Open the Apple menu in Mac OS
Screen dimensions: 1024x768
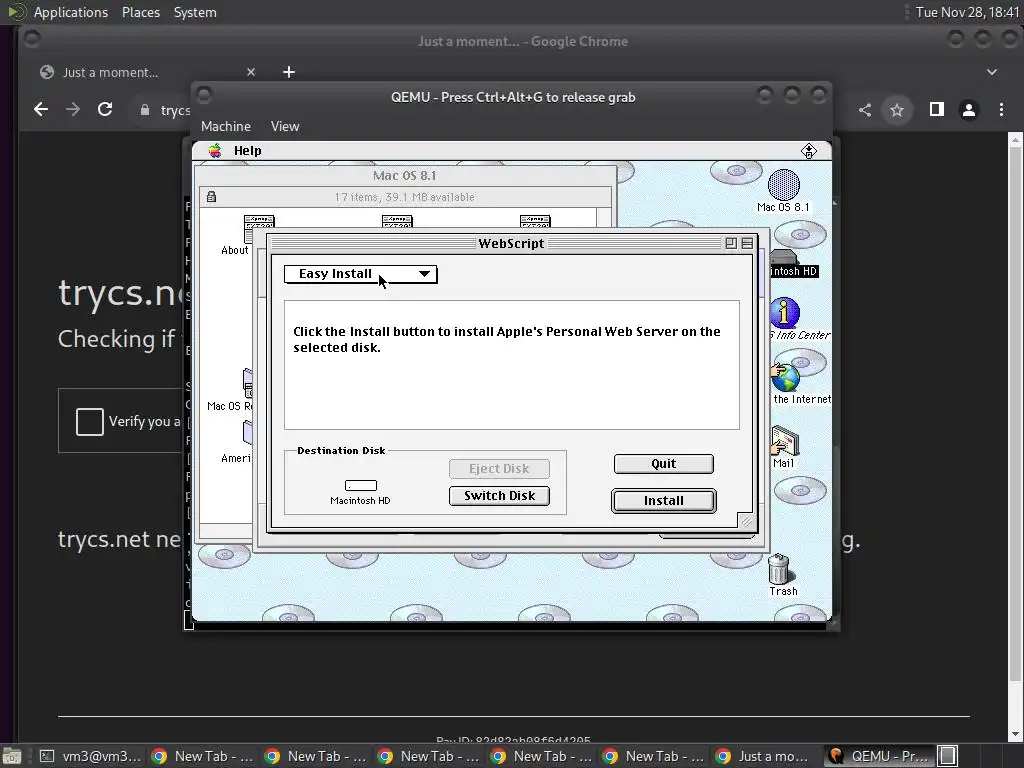point(215,151)
